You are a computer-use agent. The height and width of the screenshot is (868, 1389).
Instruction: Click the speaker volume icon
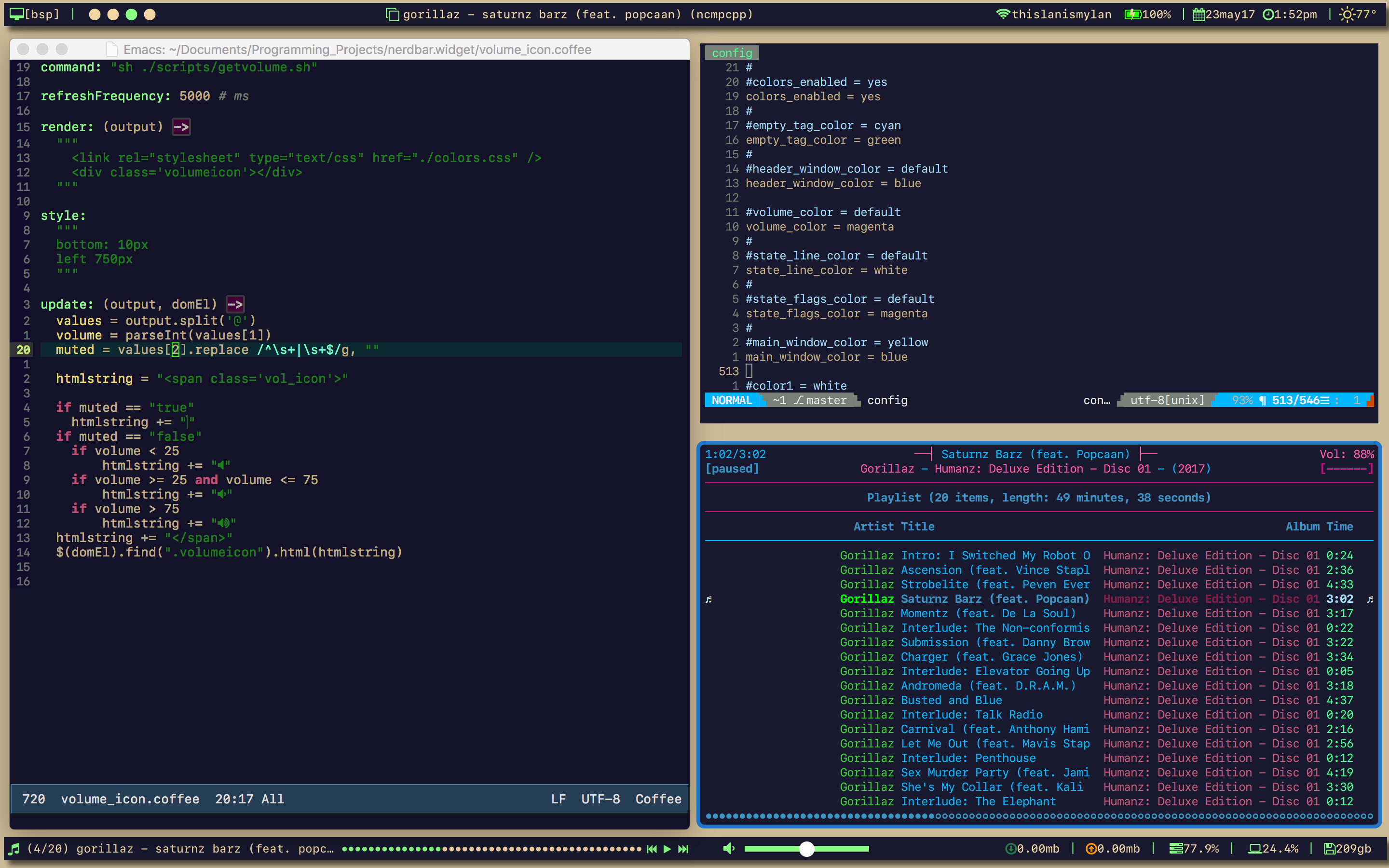[x=728, y=849]
